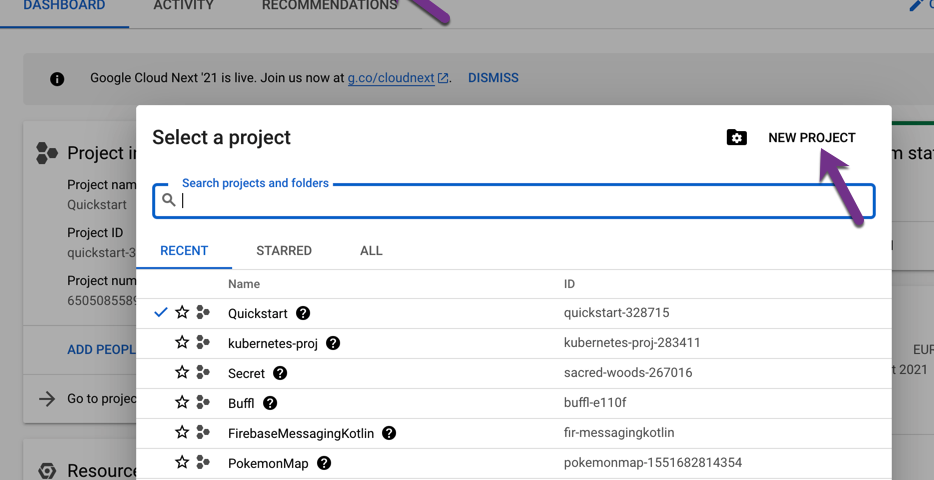Click the NEW PROJECT button
Image resolution: width=934 pixels, height=480 pixels.
coord(811,138)
